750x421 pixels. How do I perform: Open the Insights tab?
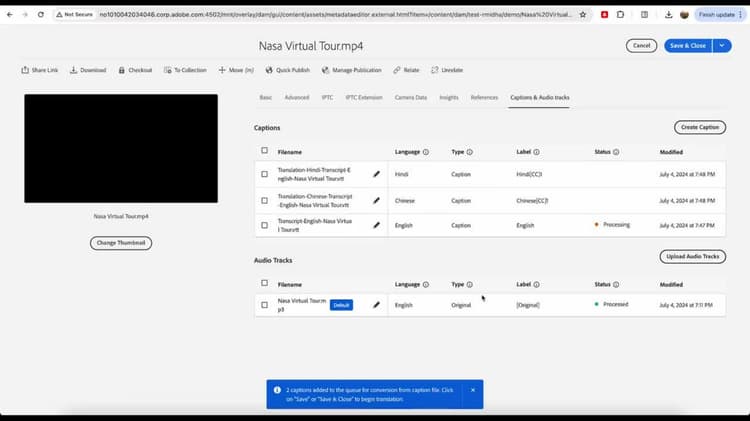[449, 98]
